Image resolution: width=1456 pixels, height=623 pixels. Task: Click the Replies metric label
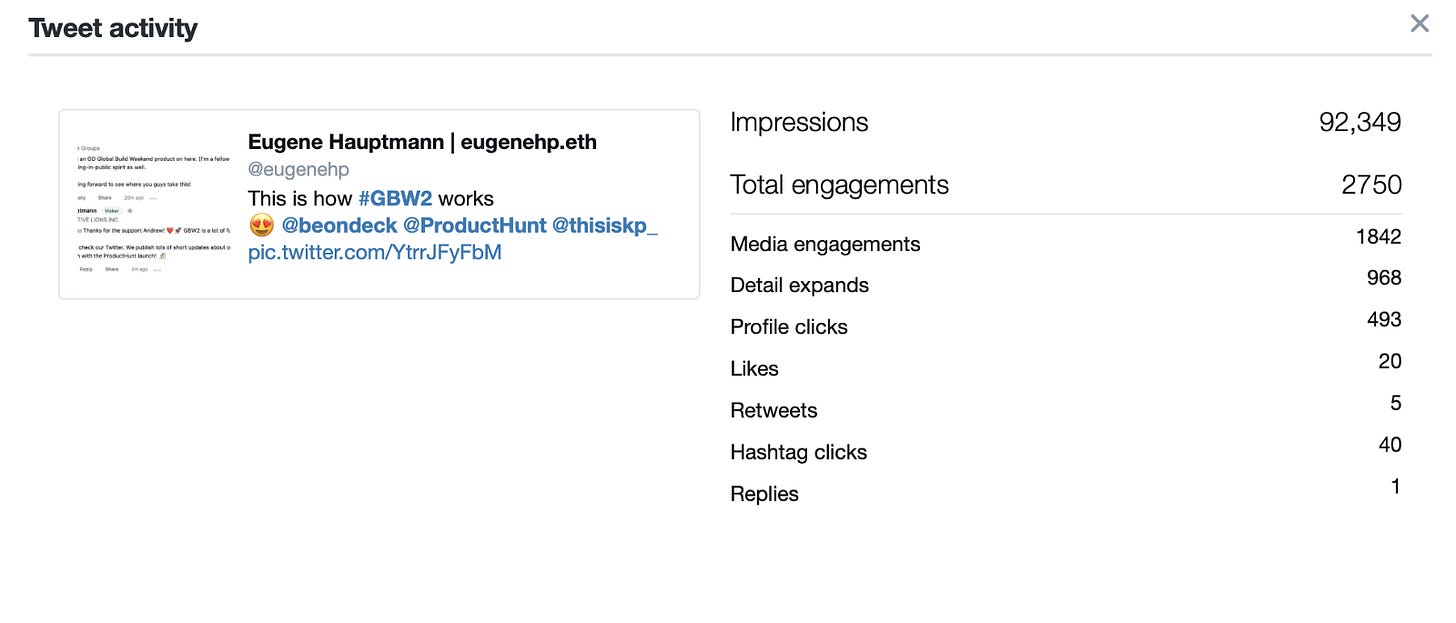tap(764, 494)
